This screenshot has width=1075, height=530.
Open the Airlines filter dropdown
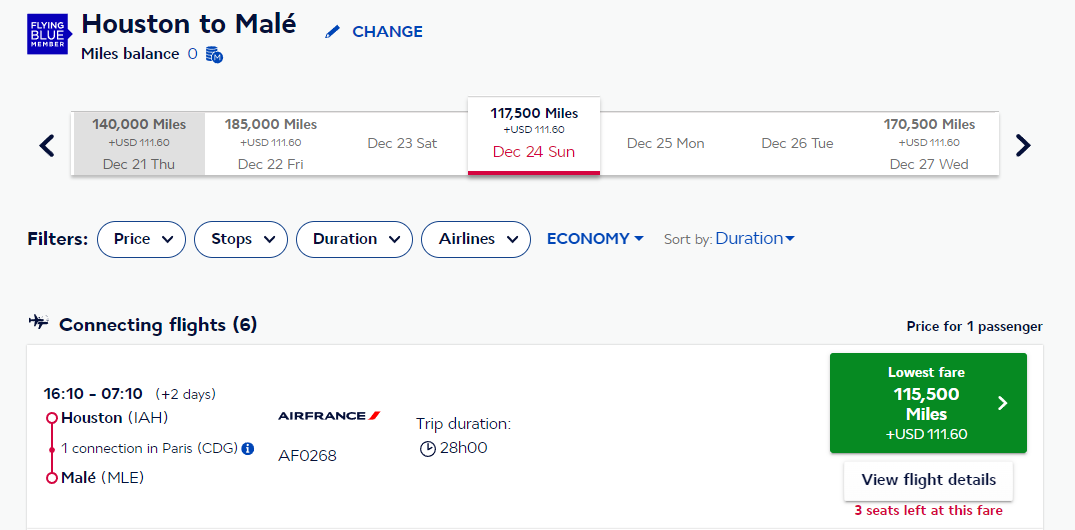click(476, 239)
